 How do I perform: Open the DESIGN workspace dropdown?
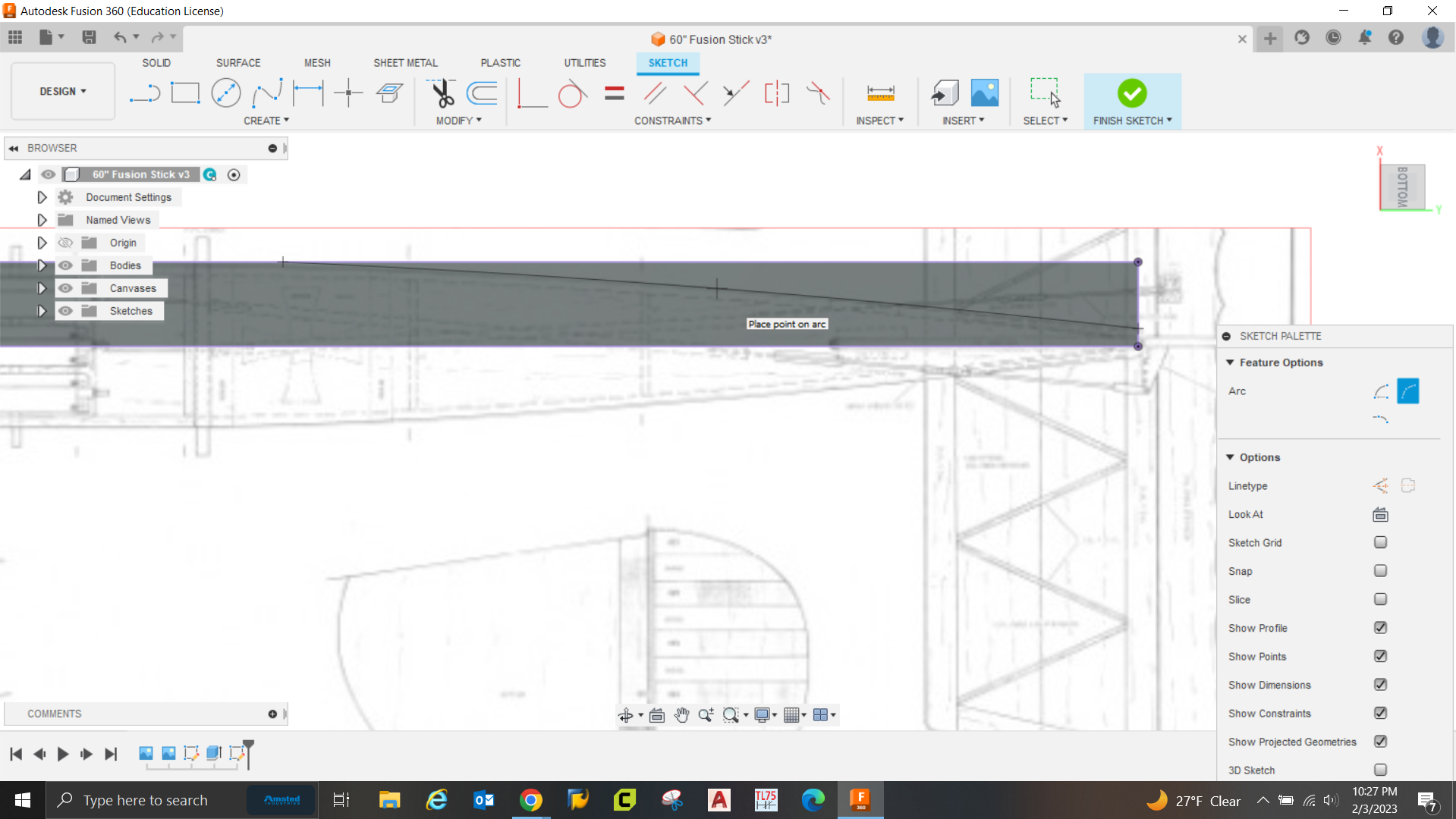tap(63, 91)
